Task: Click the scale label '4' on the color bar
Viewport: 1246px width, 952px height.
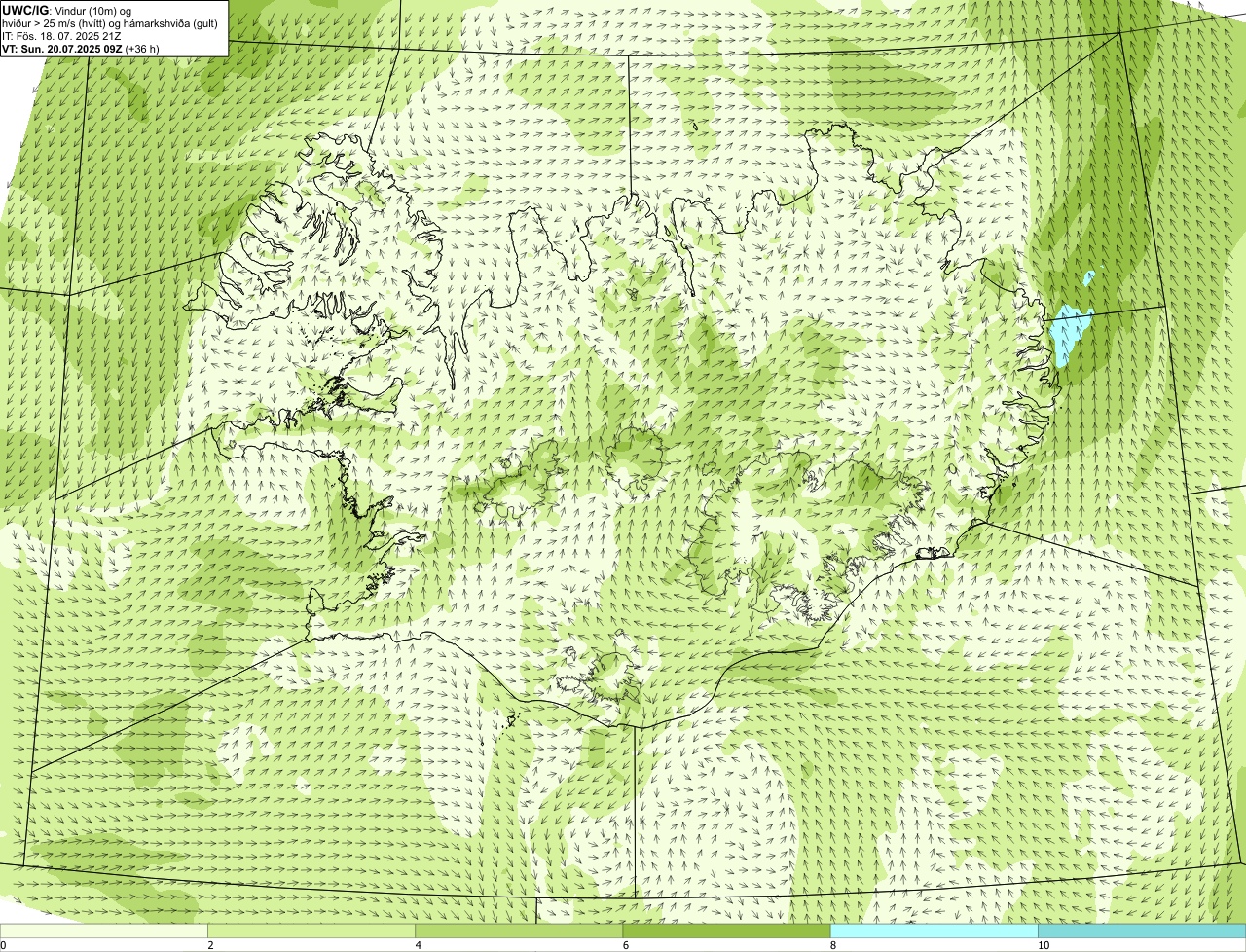Action: [x=419, y=945]
